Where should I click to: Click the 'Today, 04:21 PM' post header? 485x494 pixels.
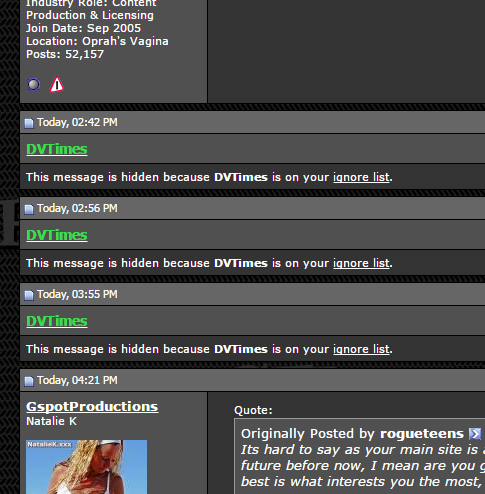point(252,380)
